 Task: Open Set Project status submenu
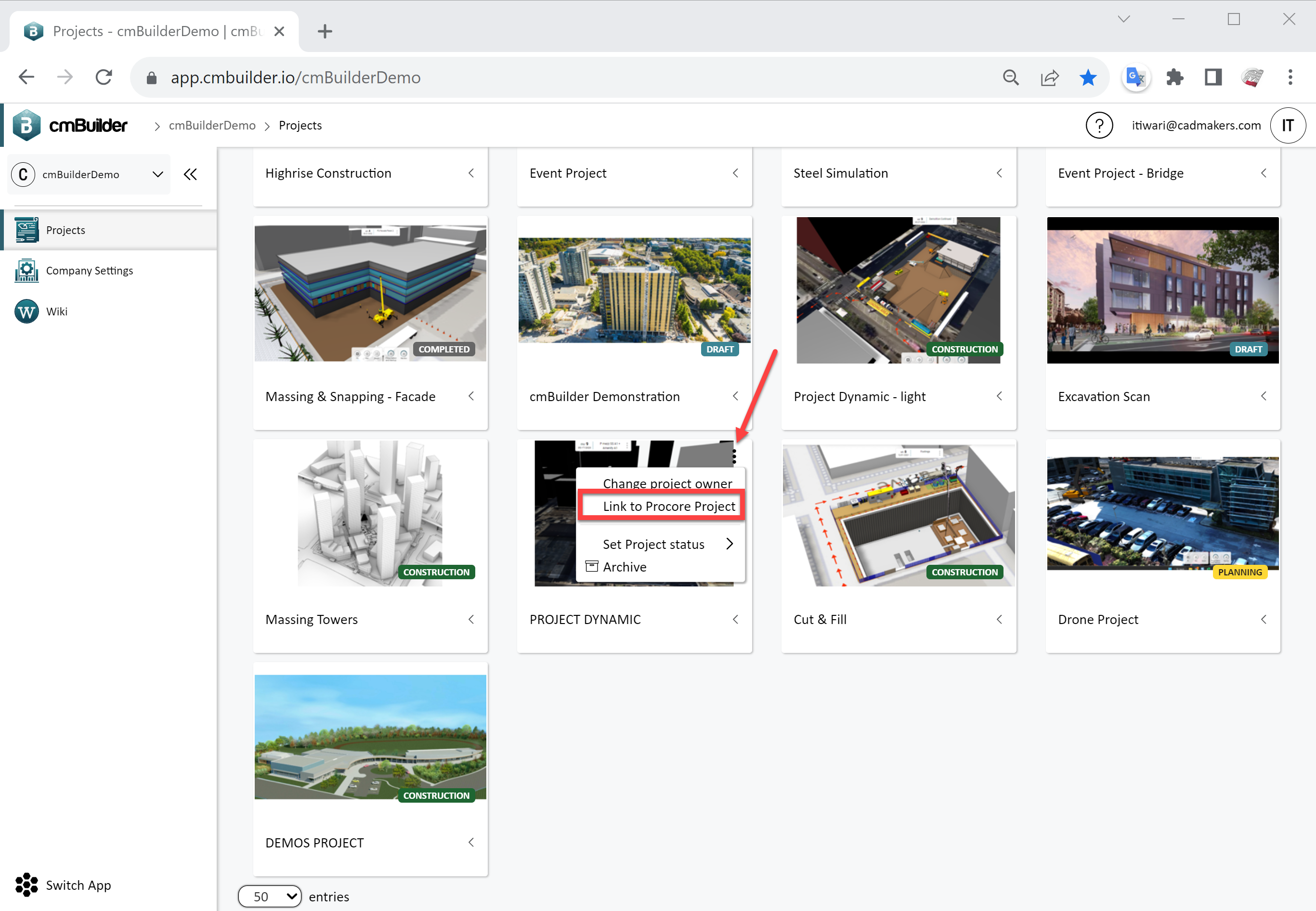(x=662, y=544)
